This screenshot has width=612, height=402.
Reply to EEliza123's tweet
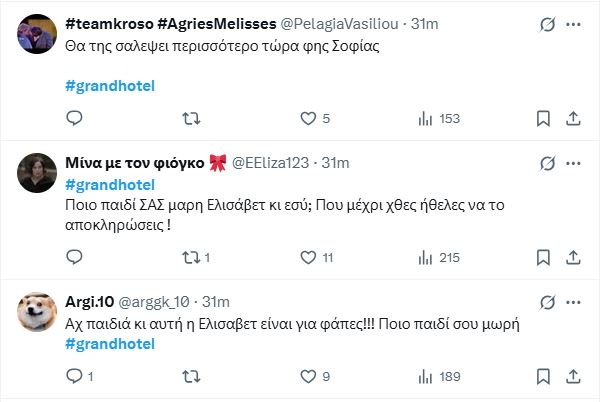point(73,257)
